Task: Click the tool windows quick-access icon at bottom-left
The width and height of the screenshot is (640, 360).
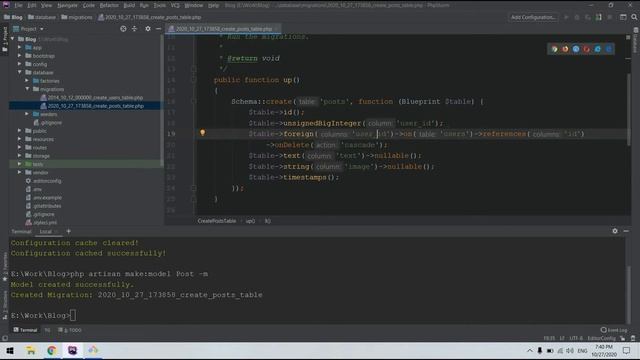Action: click(x=5, y=338)
